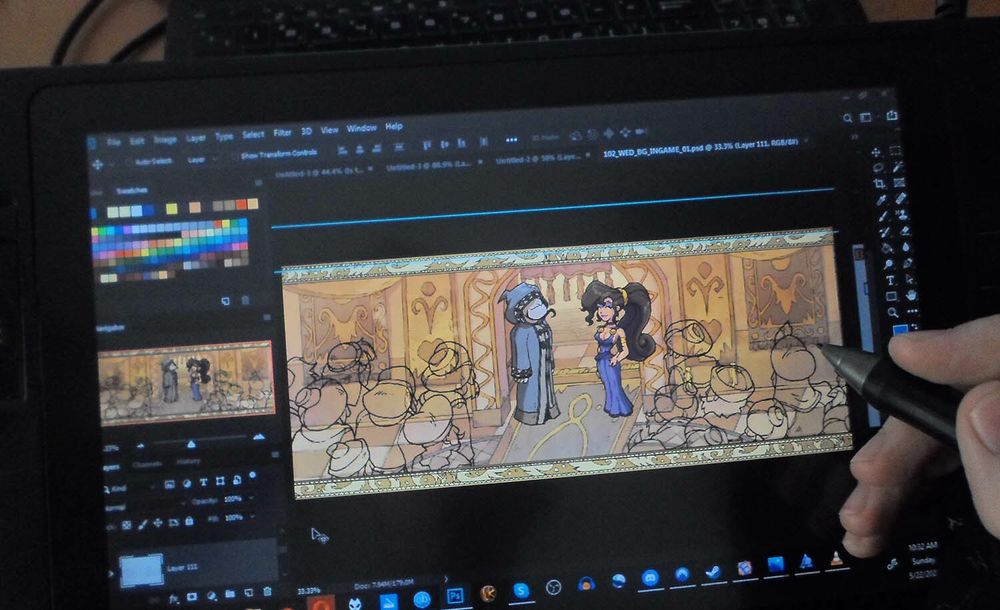Add a layer style with fx icon

click(173, 599)
